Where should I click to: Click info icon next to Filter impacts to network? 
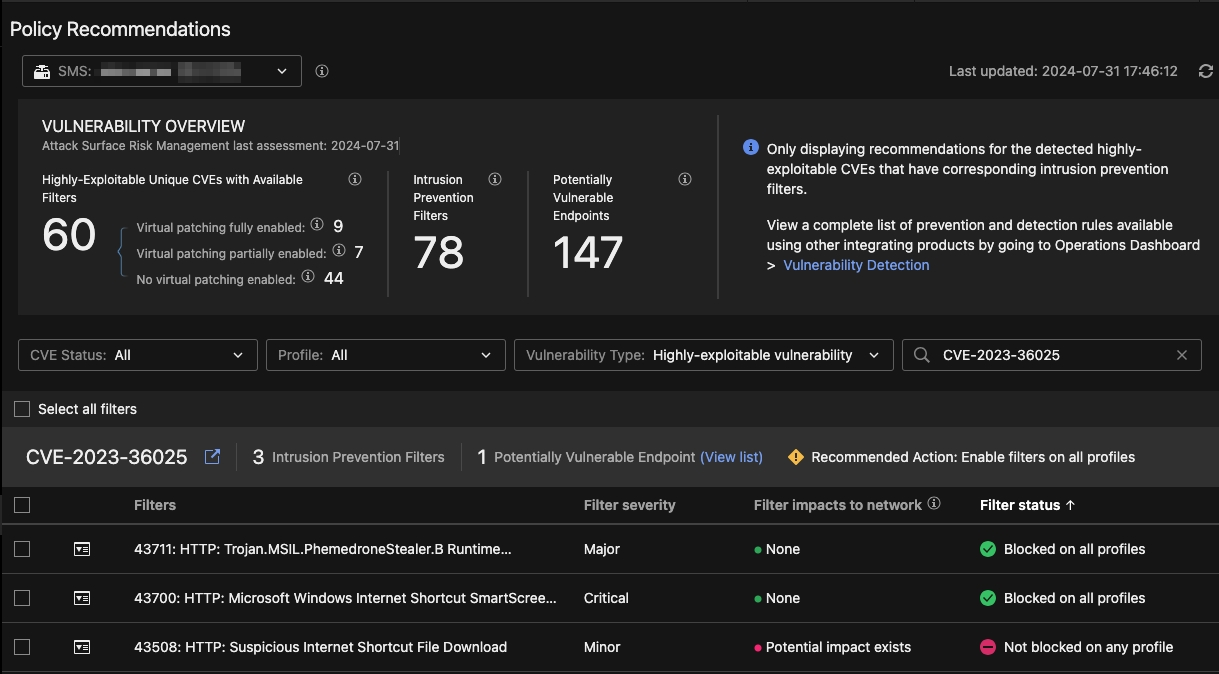pos(934,504)
